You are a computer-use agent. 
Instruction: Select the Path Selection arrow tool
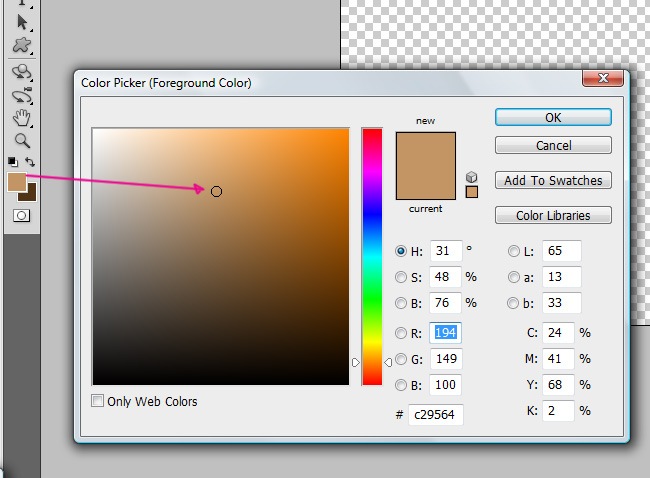tap(22, 22)
